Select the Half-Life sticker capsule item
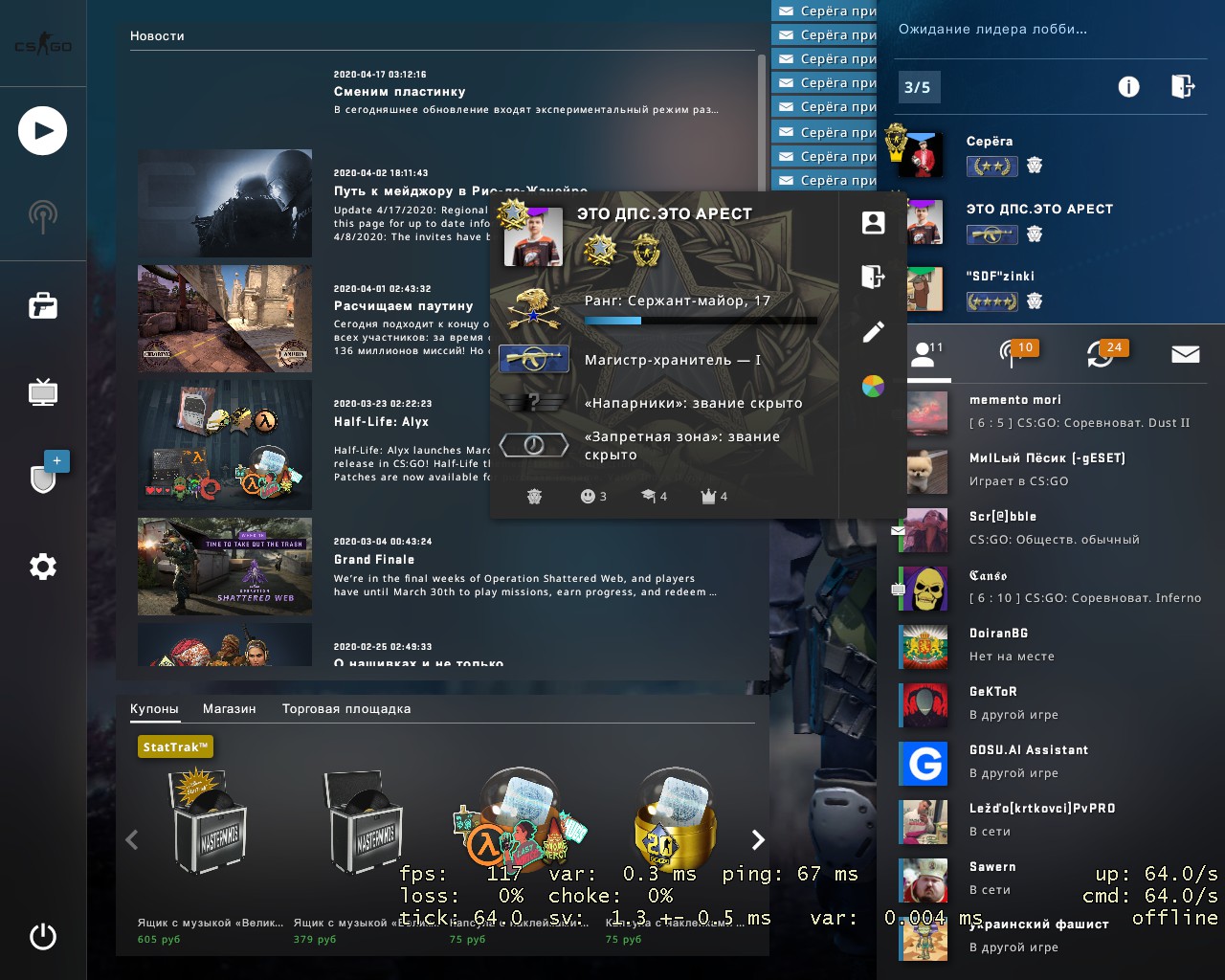The height and width of the screenshot is (980, 1225). (x=521, y=818)
